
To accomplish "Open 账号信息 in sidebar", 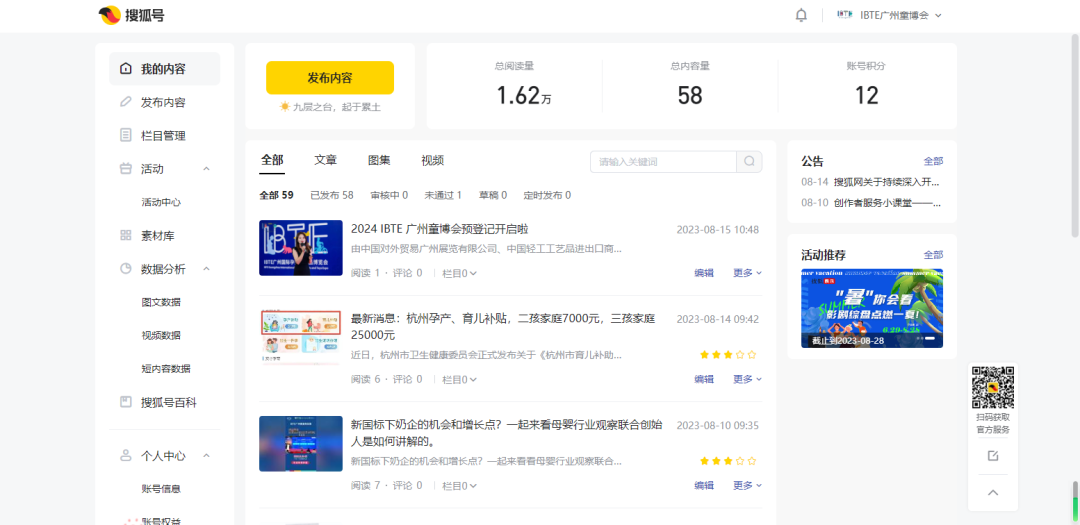I will (161, 488).
